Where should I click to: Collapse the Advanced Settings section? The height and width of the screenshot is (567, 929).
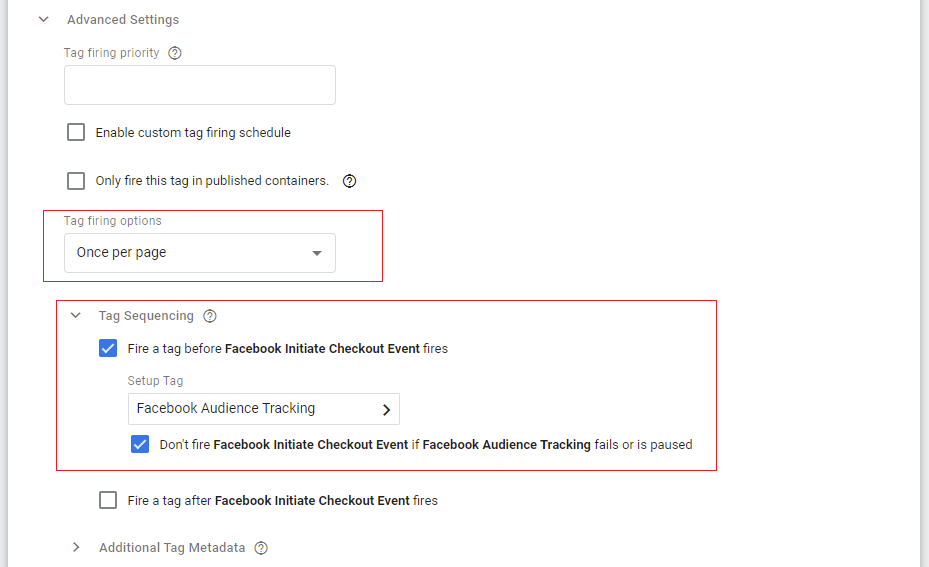coord(43,19)
